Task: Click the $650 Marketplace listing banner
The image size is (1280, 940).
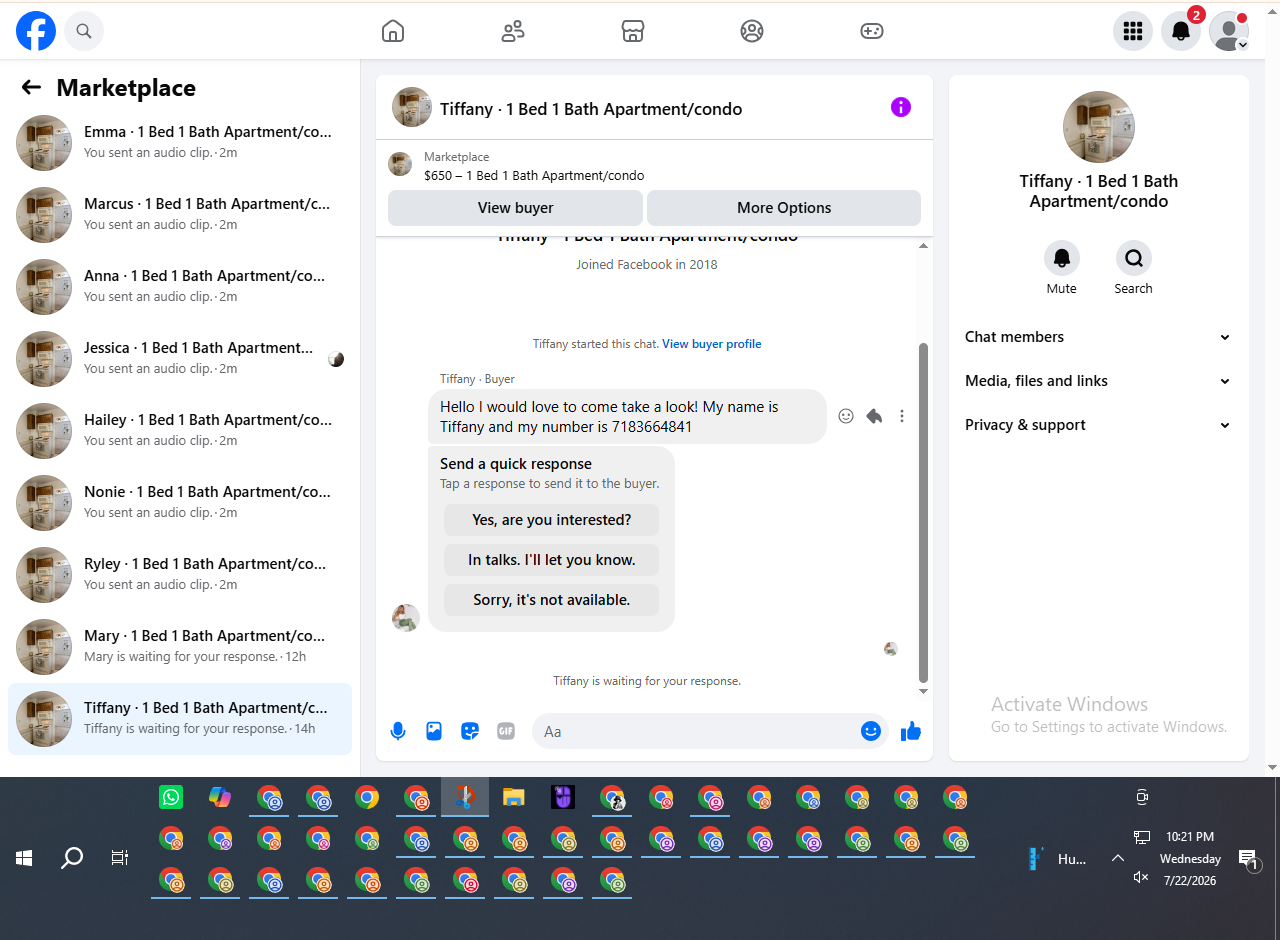Action: coord(654,166)
